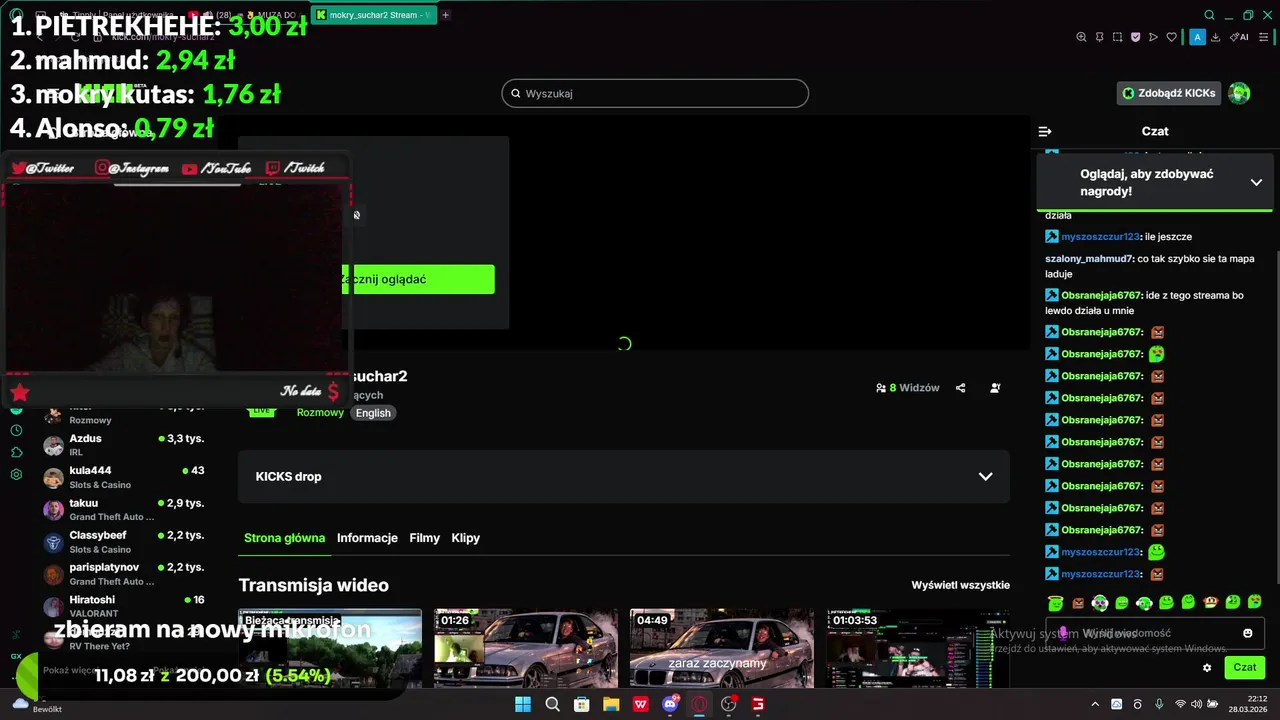Screen dimensions: 1280x720
Task: Click the English language tag
Action: click(373, 413)
